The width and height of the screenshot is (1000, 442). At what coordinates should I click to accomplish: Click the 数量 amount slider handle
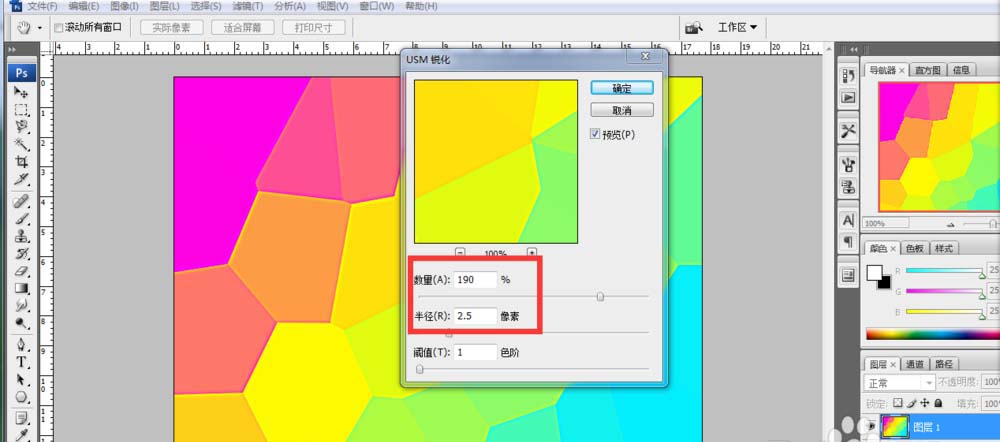pos(600,296)
